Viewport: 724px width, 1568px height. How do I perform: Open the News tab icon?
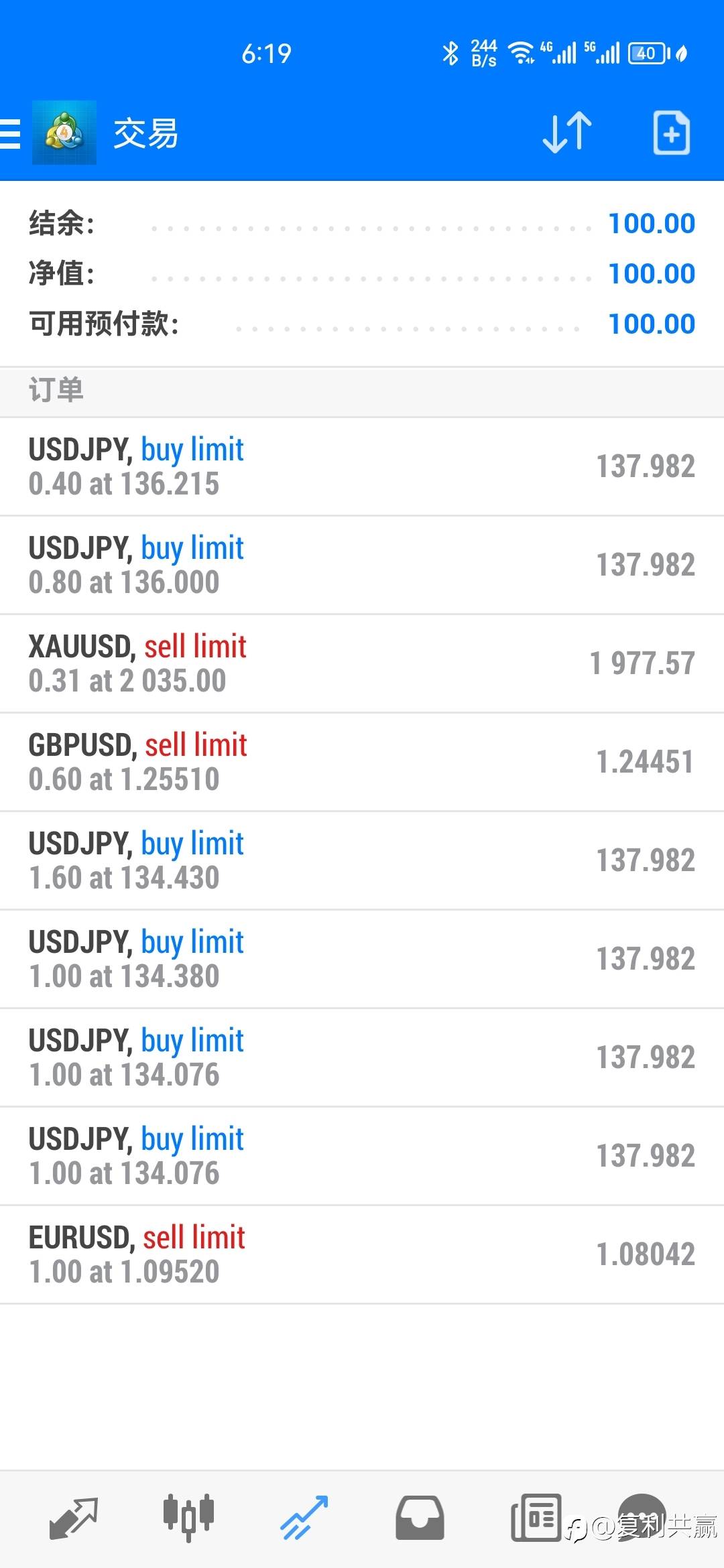pos(536,1518)
